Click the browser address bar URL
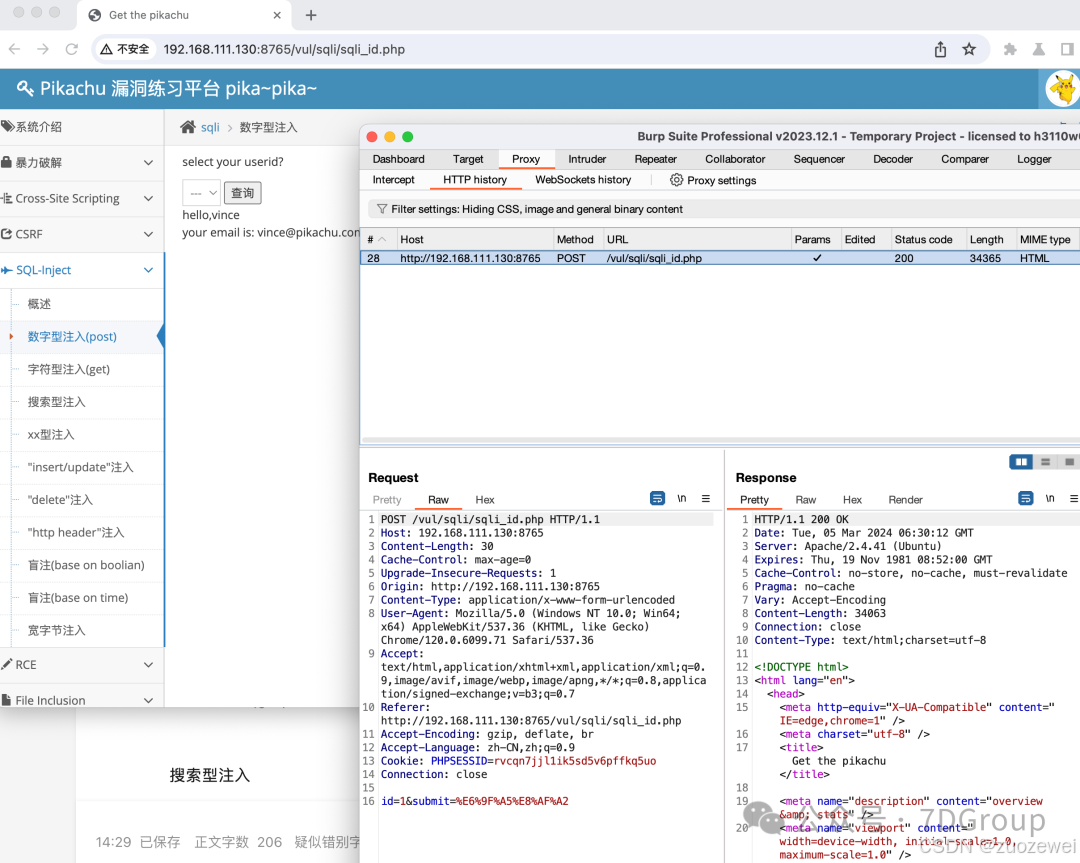The width and height of the screenshot is (1080, 863). tap(284, 49)
